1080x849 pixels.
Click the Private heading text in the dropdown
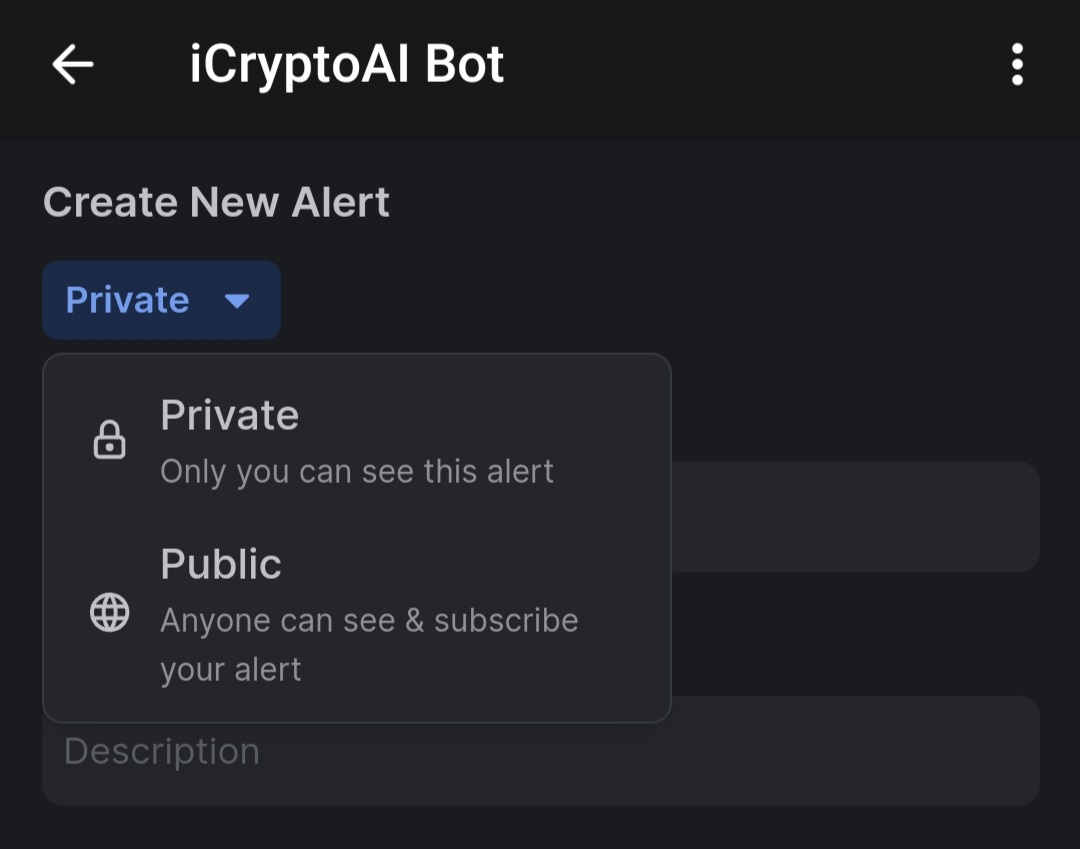229,415
